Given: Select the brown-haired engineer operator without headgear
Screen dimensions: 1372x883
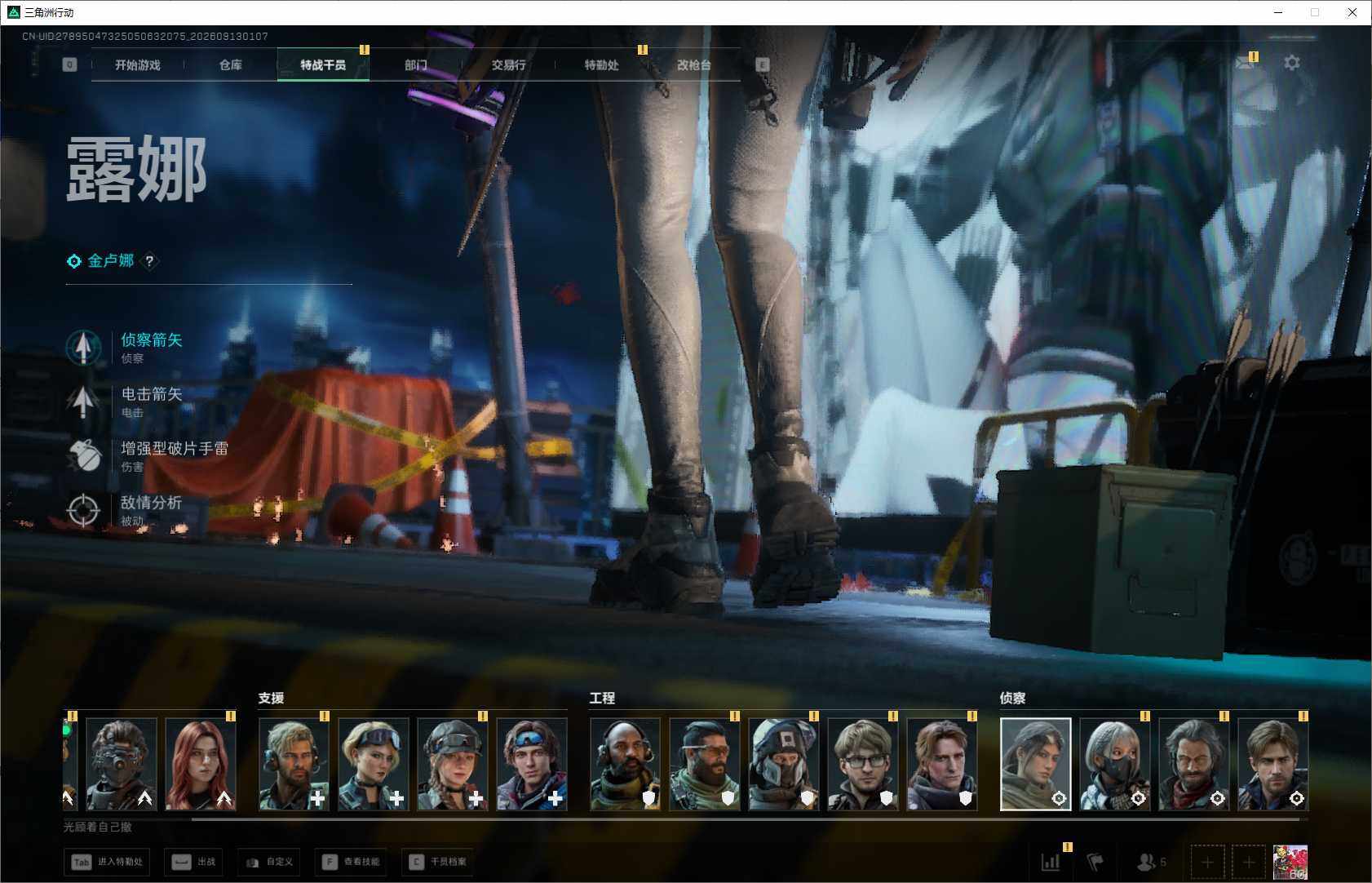Looking at the screenshot, I should coord(942,764).
